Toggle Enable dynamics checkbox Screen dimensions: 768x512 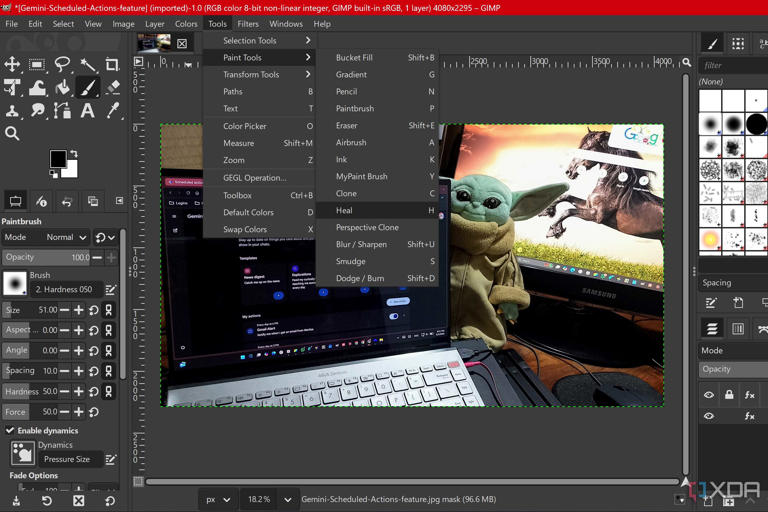[9, 430]
